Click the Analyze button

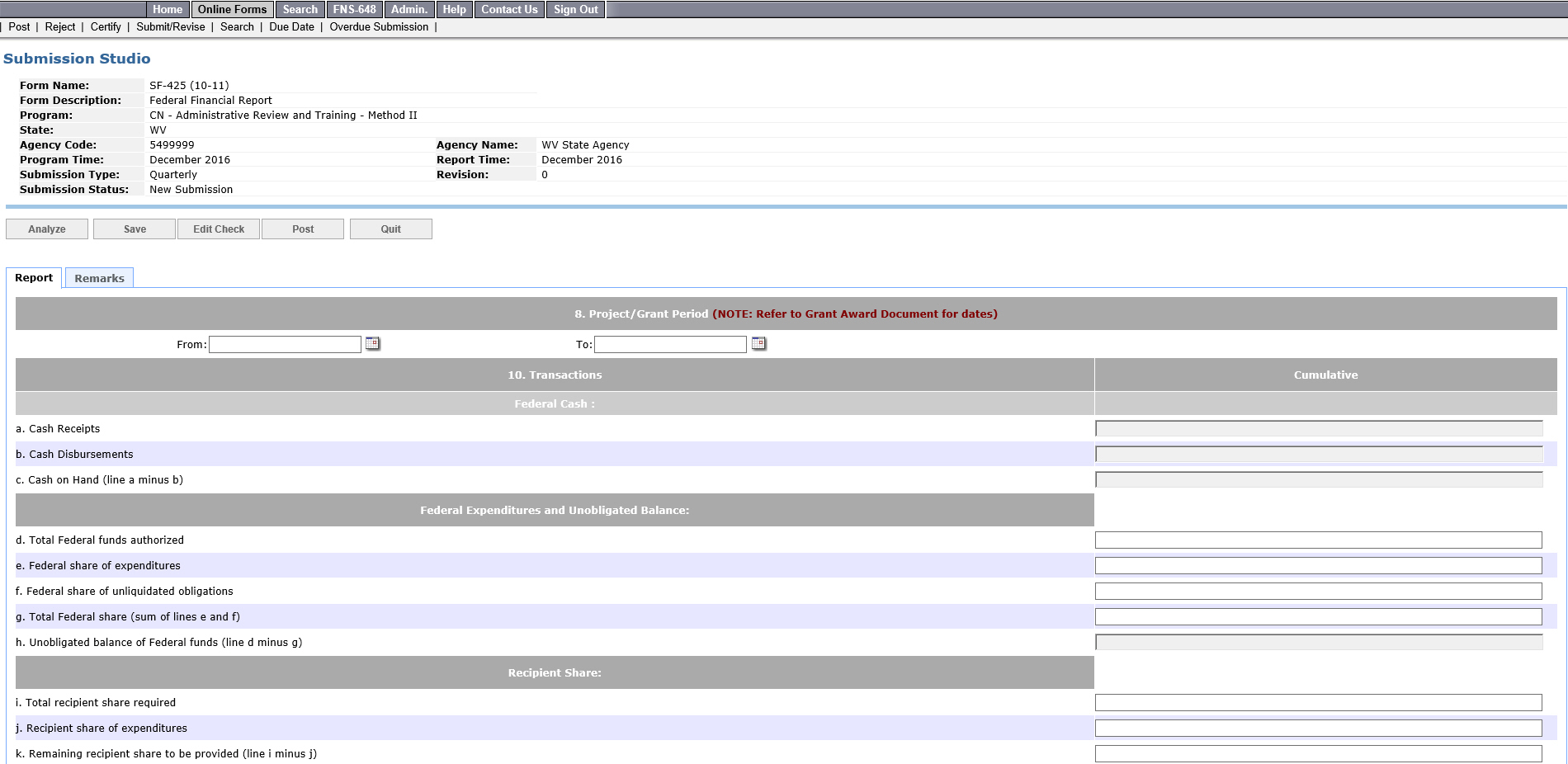coord(47,229)
